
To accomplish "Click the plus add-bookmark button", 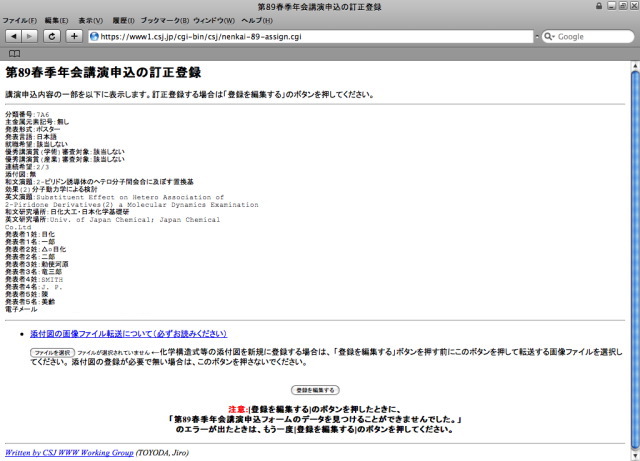I will pos(74,36).
